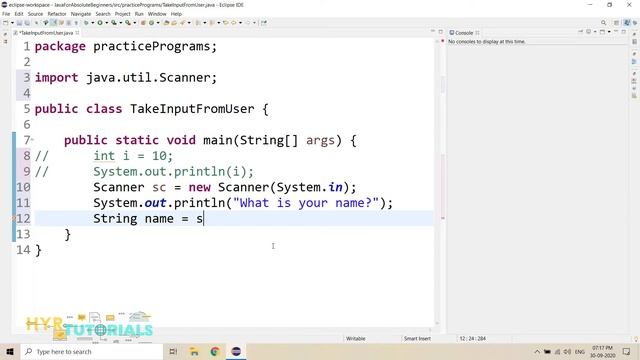Open the Open Console dropdown arrow
This screenshot has width=640, height=360.
[x=609, y=31]
